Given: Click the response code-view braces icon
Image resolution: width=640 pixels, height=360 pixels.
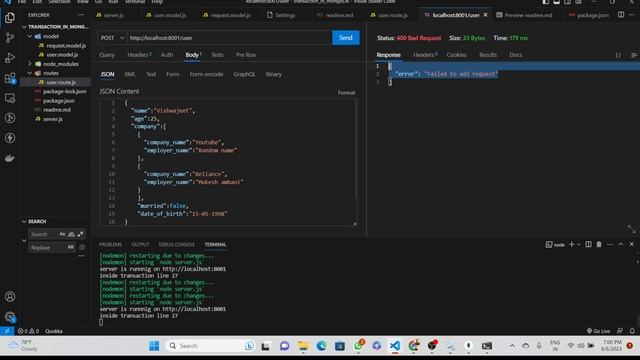Looking at the screenshot, I should pos(618,55).
